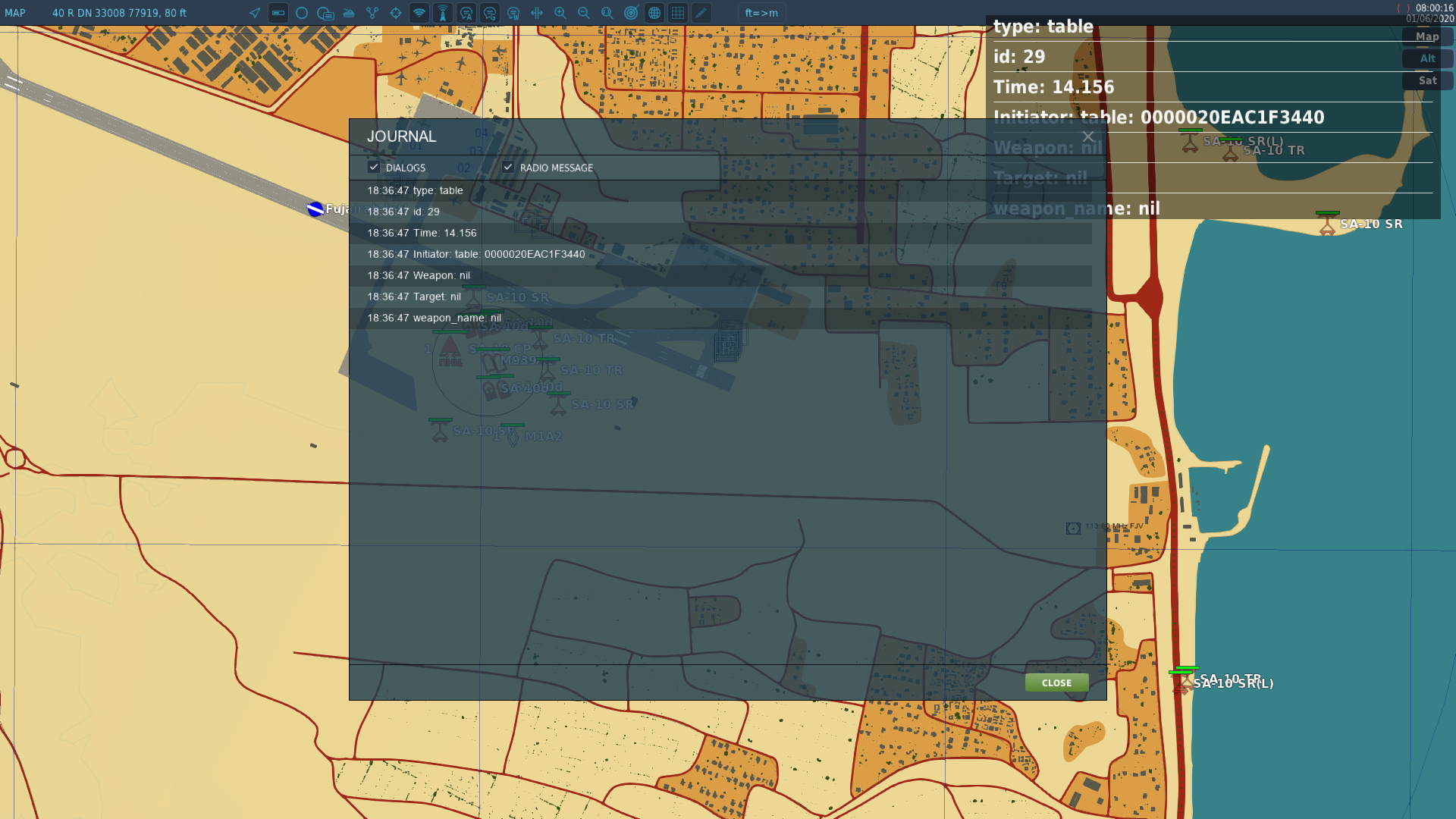Toggle the status bar icon in toolbar
Viewport: 1456px width, 819px height.
click(x=278, y=13)
